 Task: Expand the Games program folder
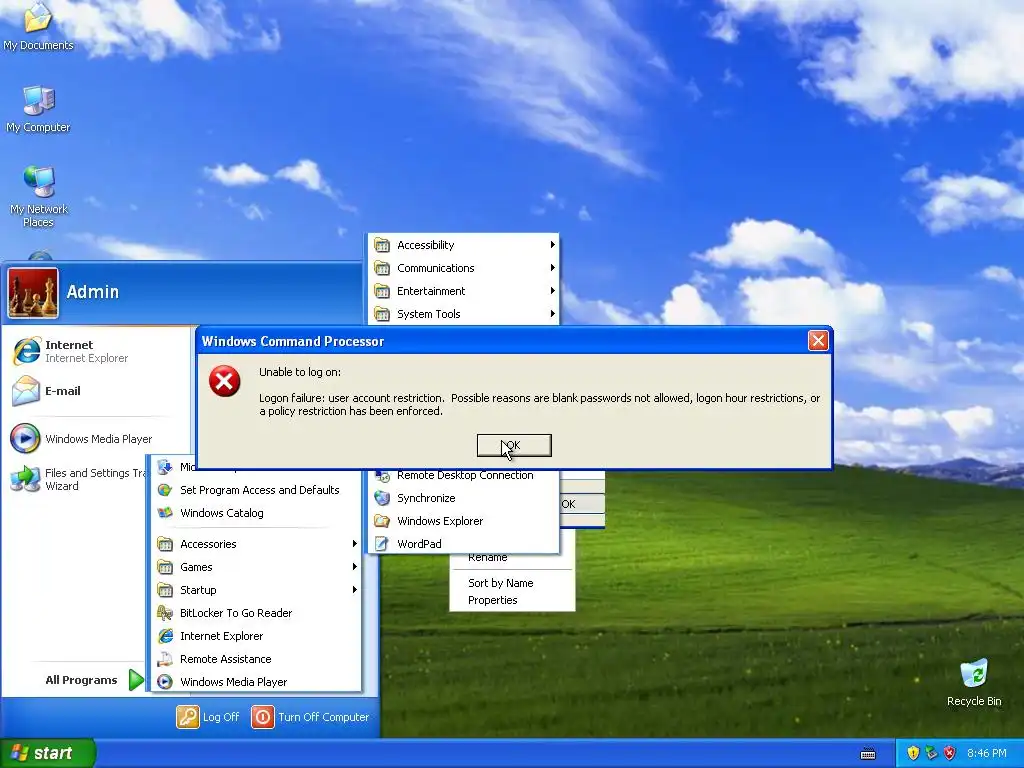point(257,567)
